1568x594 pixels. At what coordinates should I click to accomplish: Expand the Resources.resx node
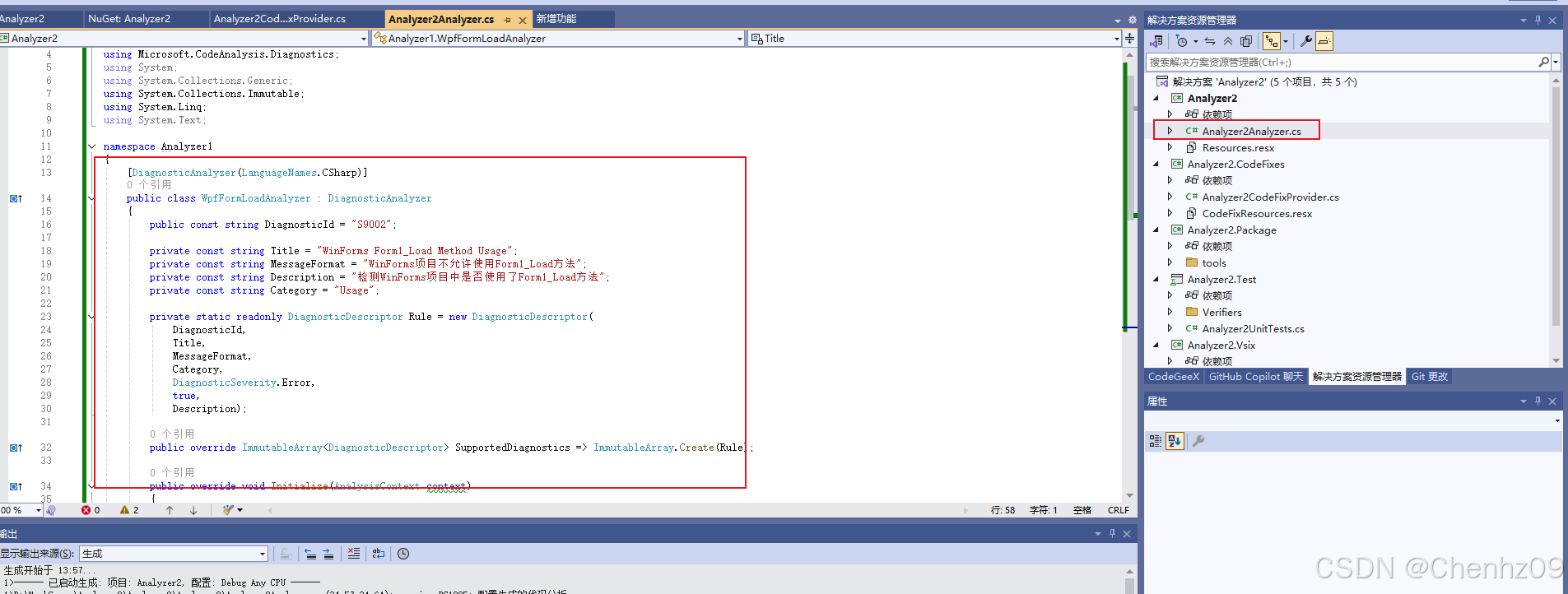click(x=1170, y=147)
